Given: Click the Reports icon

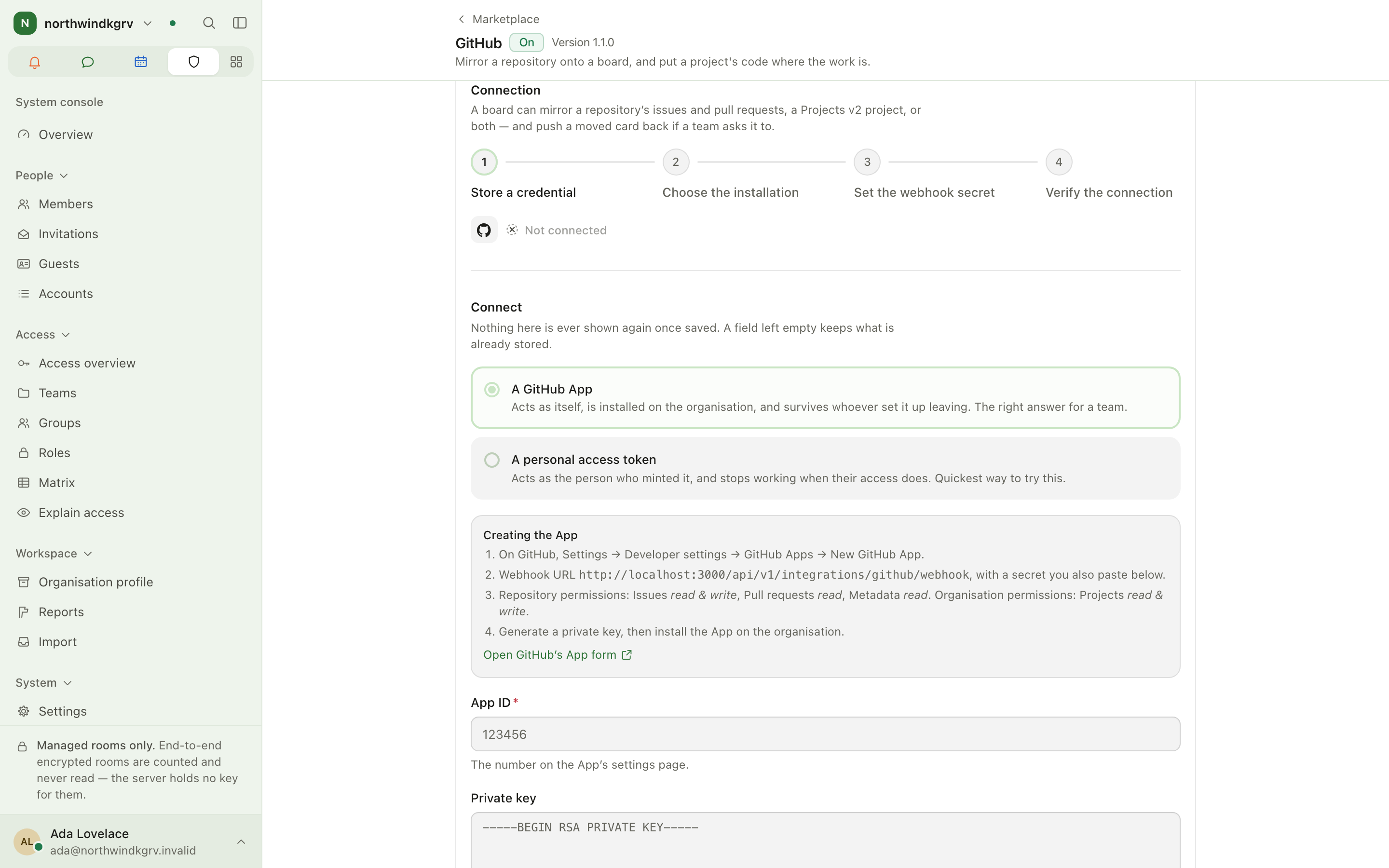Looking at the screenshot, I should (x=24, y=612).
